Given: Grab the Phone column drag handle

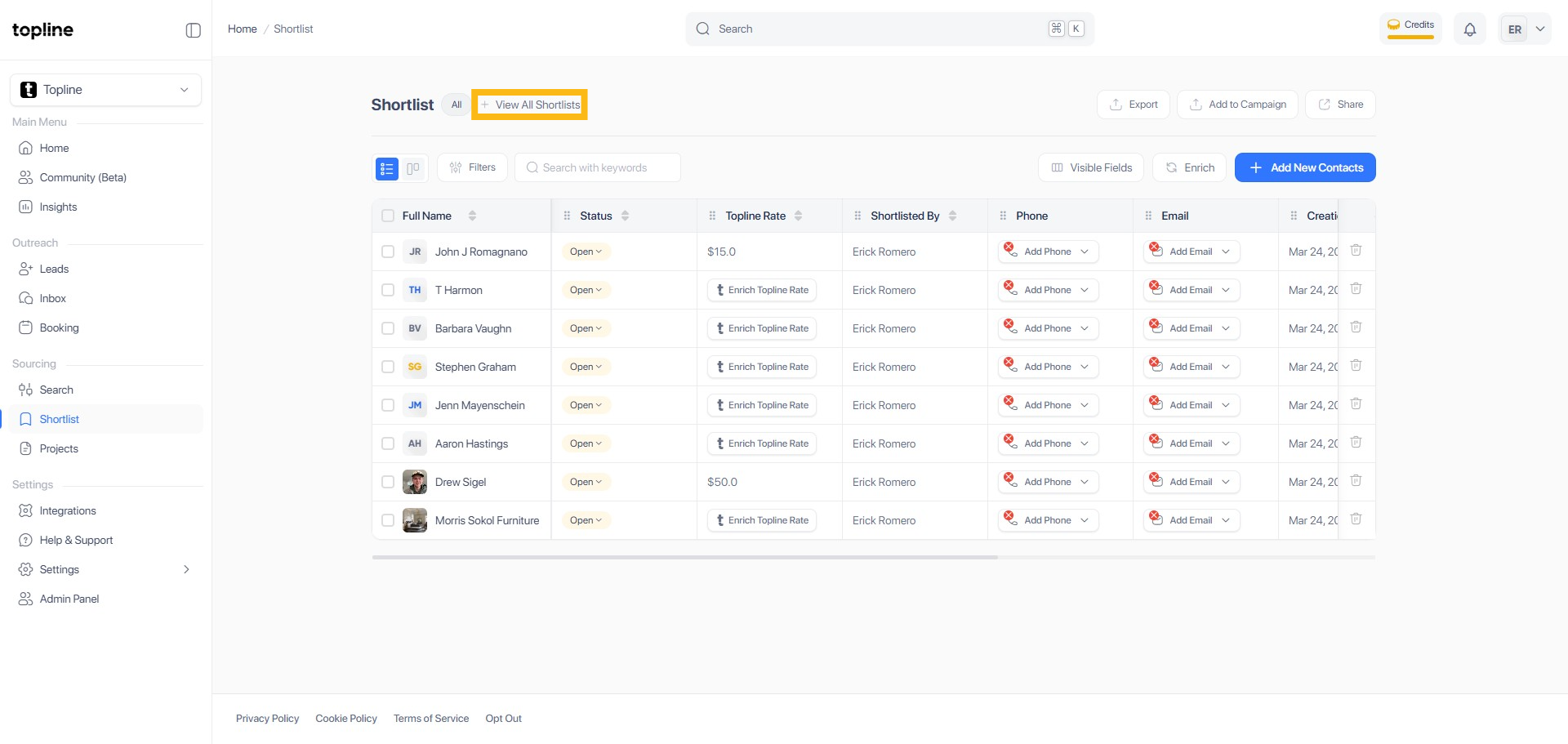Looking at the screenshot, I should [x=1003, y=216].
